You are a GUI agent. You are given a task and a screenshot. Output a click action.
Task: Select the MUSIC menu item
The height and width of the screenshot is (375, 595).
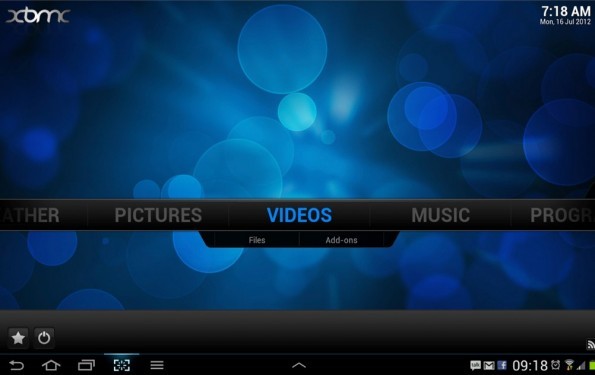point(441,215)
